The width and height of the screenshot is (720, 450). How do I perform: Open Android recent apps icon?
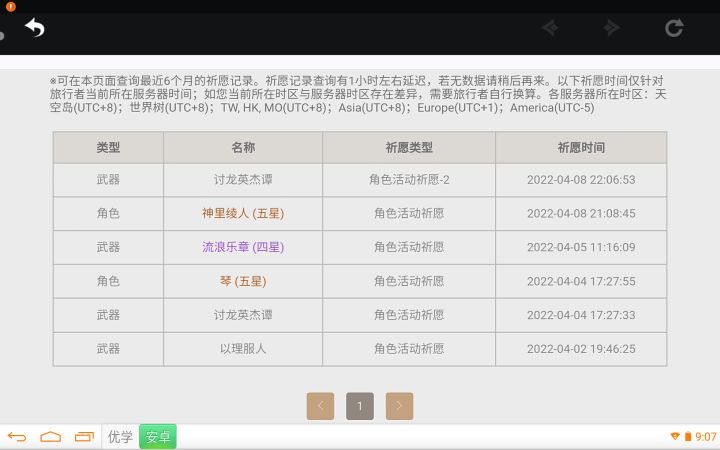84,437
